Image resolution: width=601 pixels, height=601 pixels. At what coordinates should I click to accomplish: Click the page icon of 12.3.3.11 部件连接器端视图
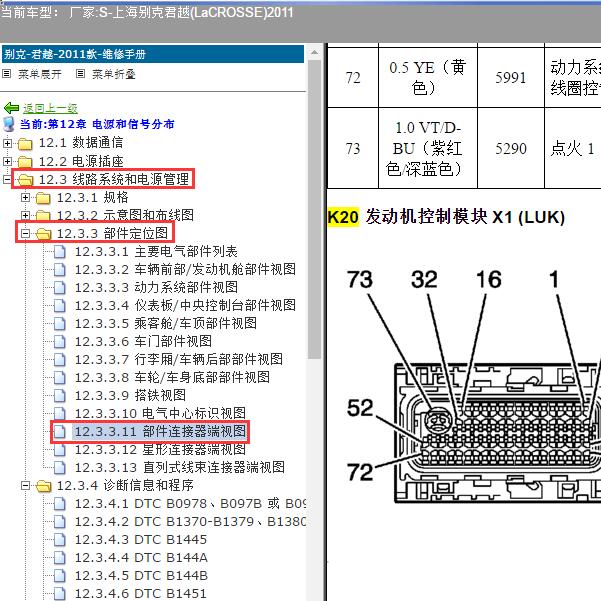[59, 432]
